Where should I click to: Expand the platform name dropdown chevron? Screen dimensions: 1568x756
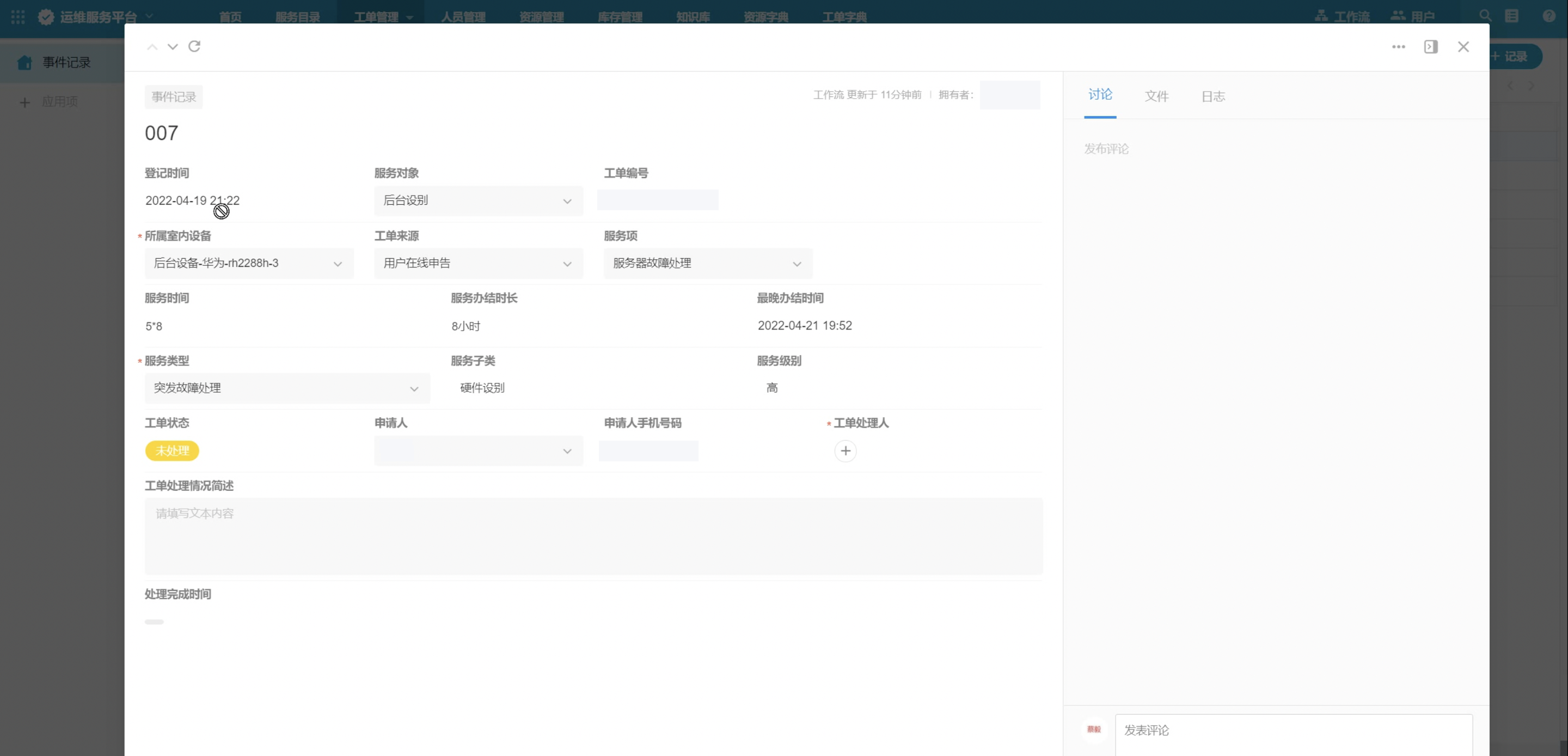pyautogui.click(x=149, y=16)
